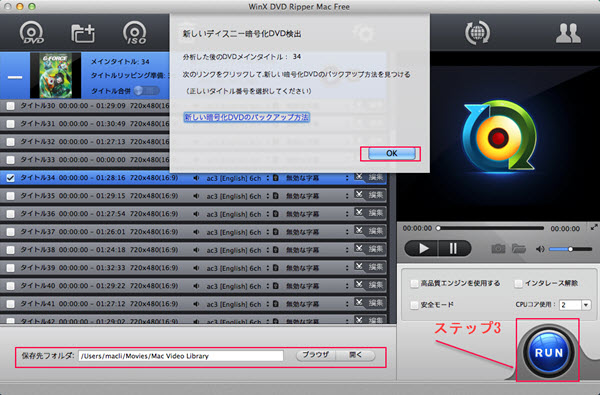Image resolution: width=600 pixels, height=395 pixels.
Task: Open audio track selector for タイトル40
Action: [x=238, y=286]
